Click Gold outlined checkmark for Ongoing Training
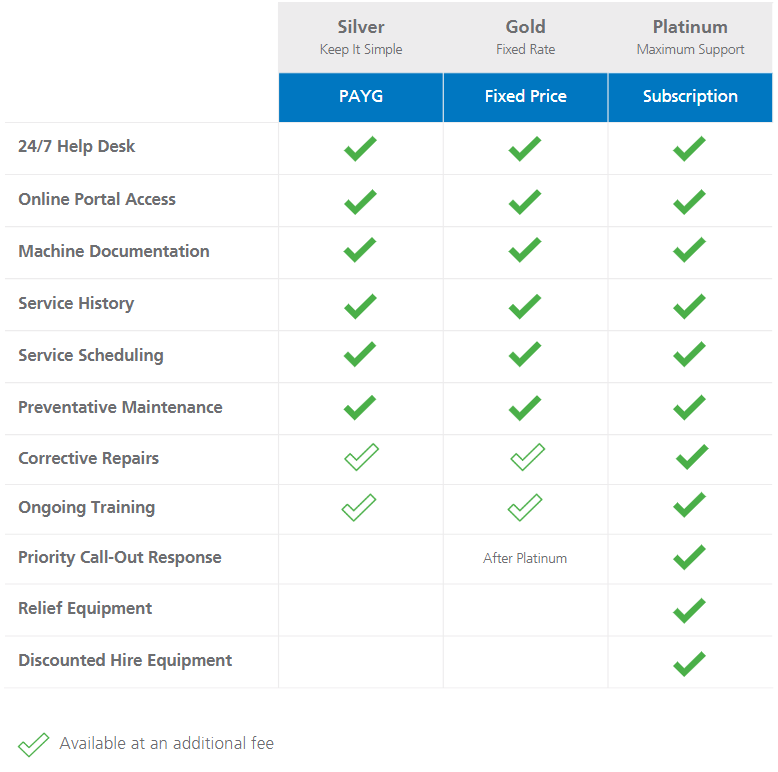 (525, 508)
